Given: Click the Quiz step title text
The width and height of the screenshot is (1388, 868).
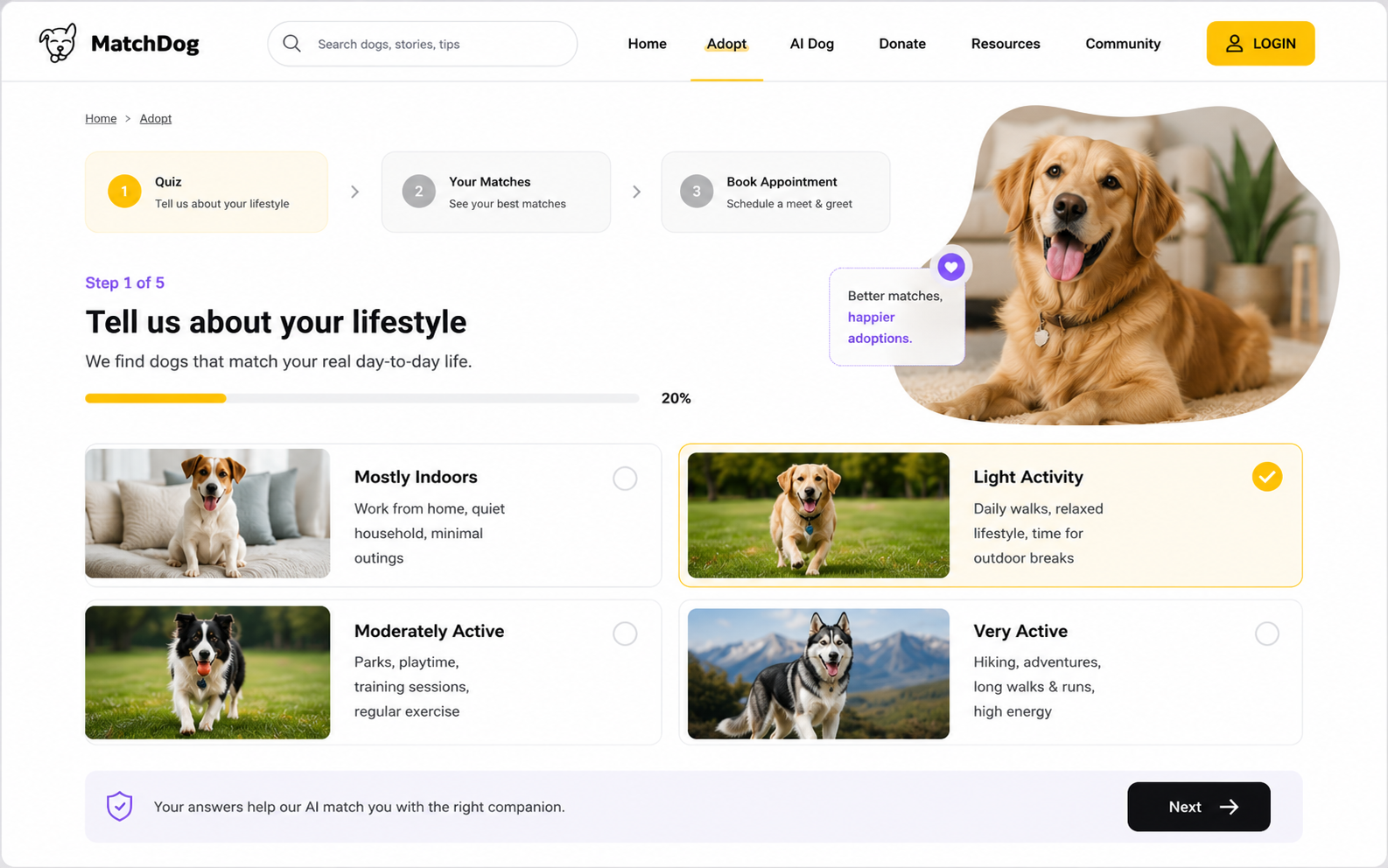Looking at the screenshot, I should click(168, 182).
